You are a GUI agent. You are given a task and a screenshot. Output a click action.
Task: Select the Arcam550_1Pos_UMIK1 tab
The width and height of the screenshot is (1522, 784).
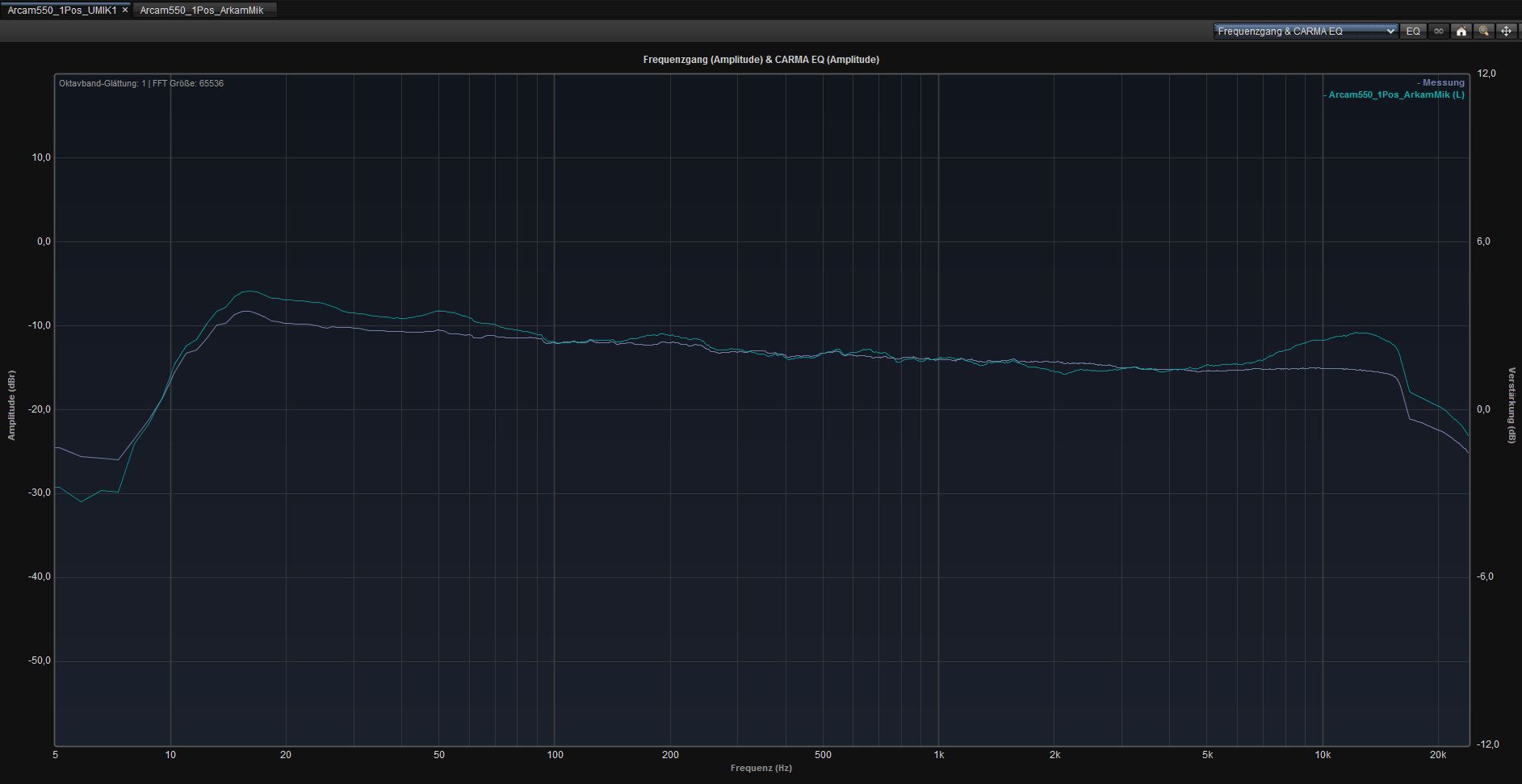[62, 10]
